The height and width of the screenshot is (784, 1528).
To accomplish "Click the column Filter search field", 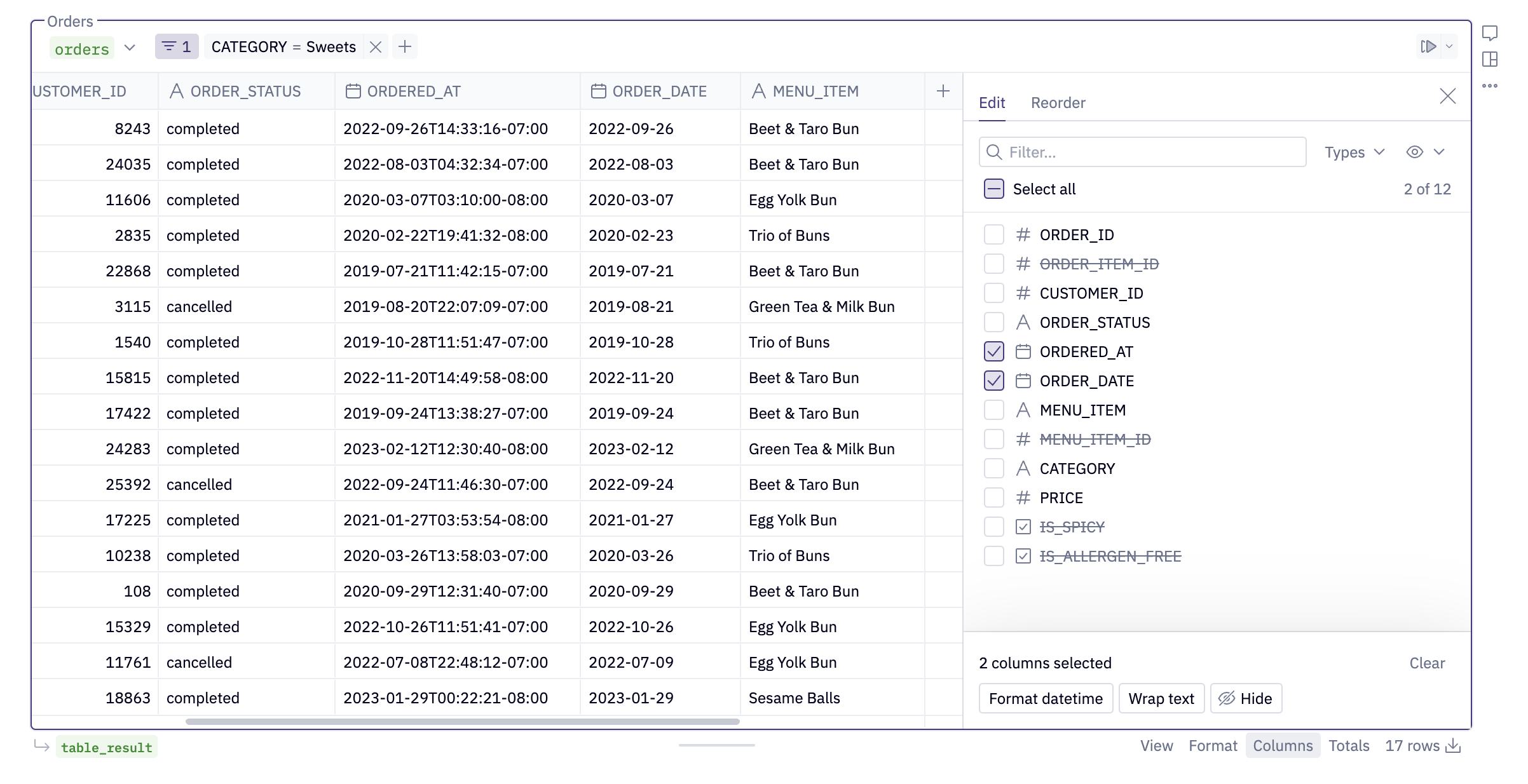I will tap(1150, 152).
